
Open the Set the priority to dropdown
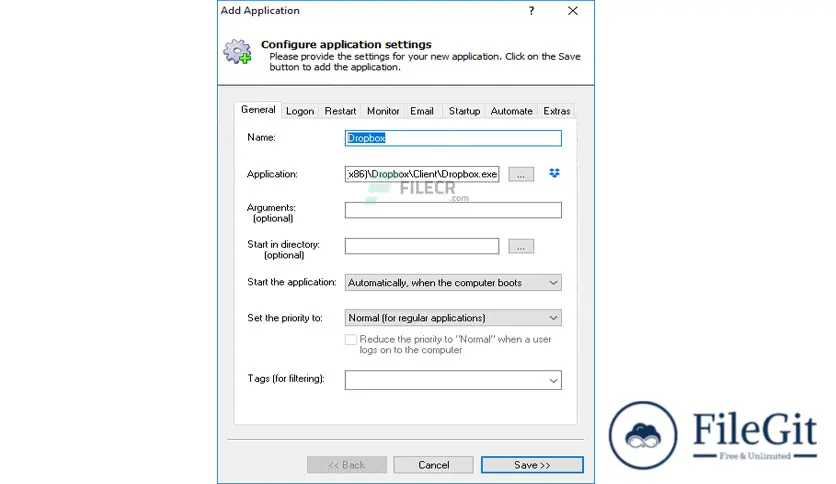point(453,318)
